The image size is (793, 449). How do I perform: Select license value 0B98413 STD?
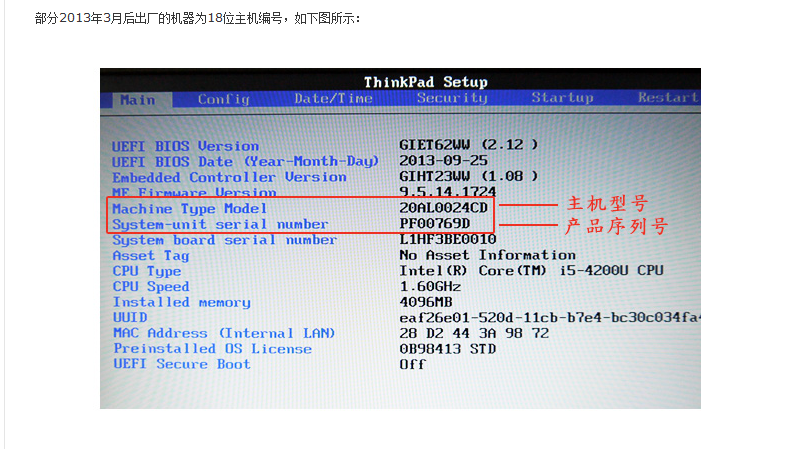click(448, 349)
